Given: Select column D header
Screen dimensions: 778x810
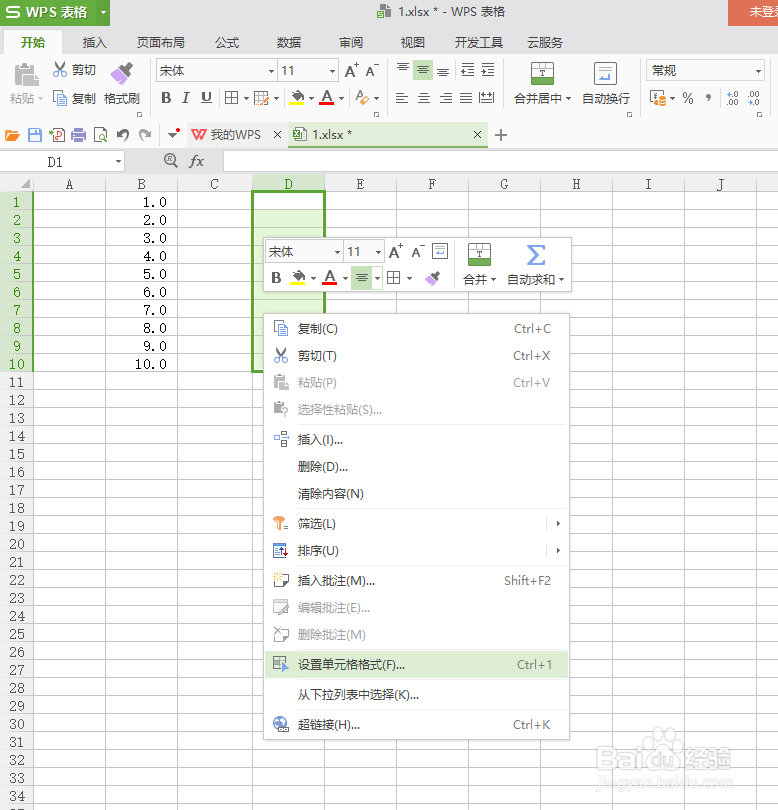Looking at the screenshot, I should 288,184.
